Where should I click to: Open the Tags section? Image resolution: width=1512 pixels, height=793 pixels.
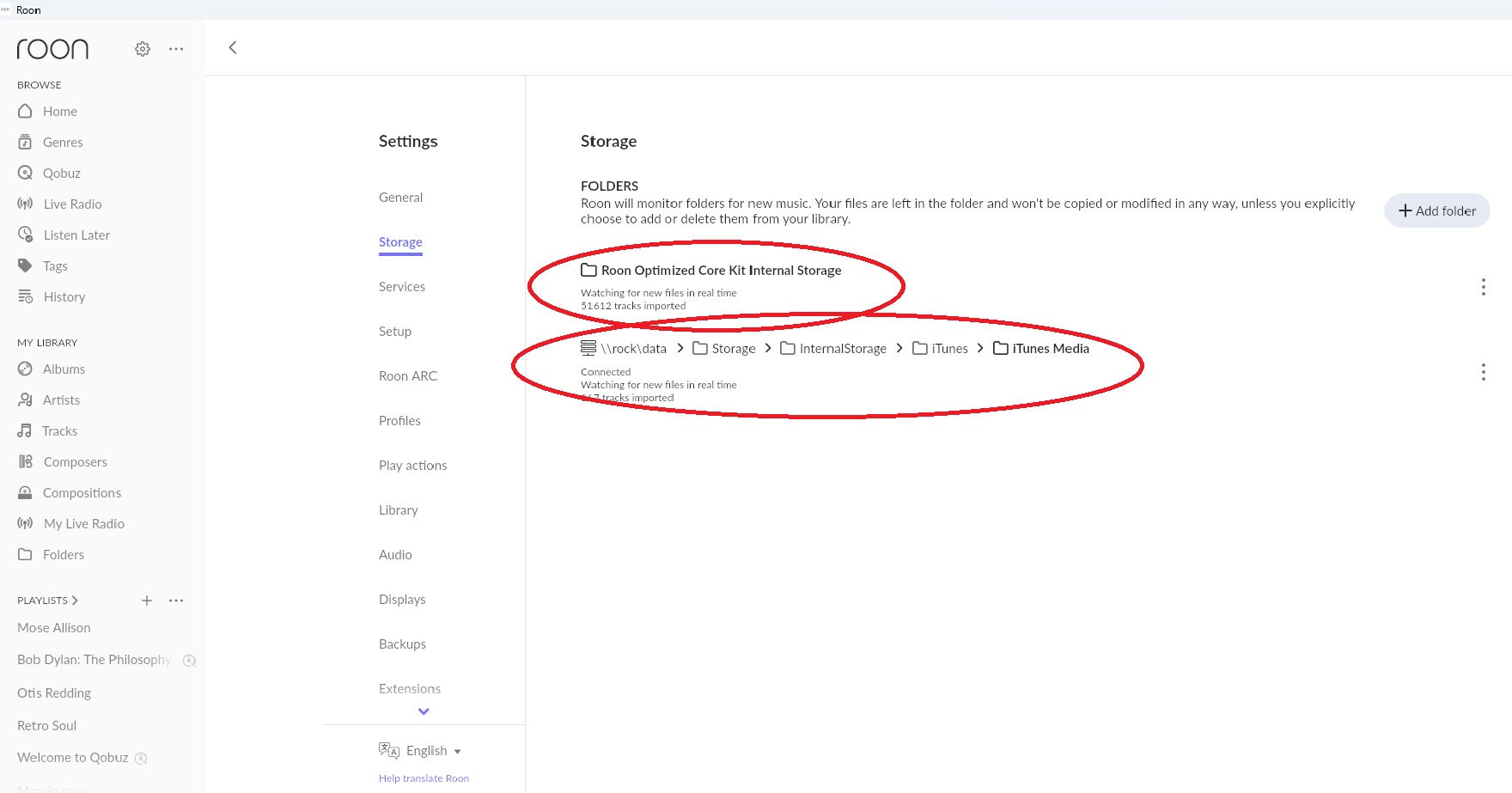[55, 265]
